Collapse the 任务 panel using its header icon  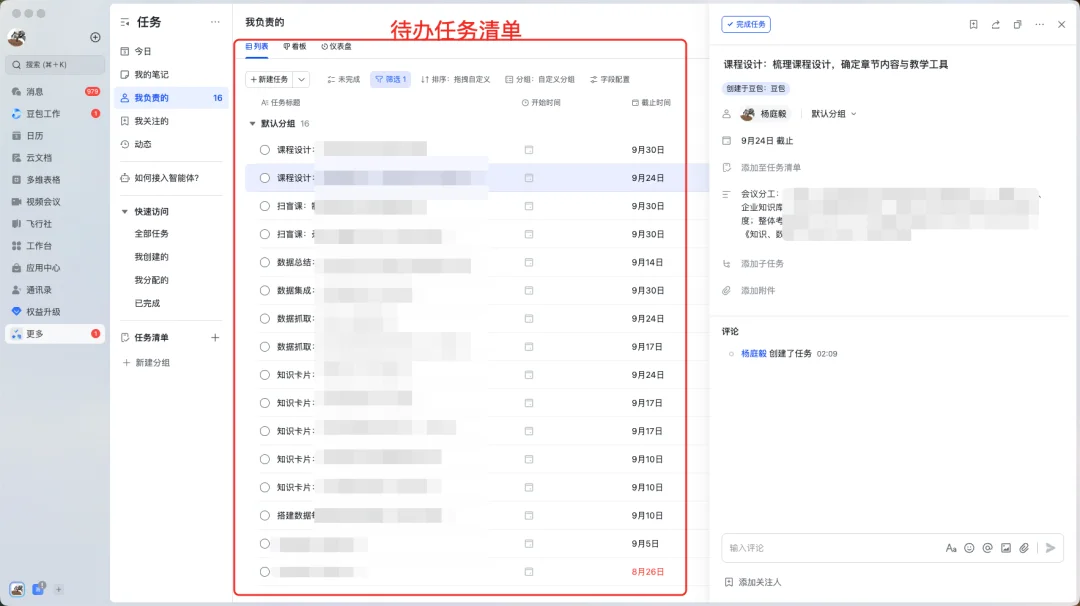125,22
